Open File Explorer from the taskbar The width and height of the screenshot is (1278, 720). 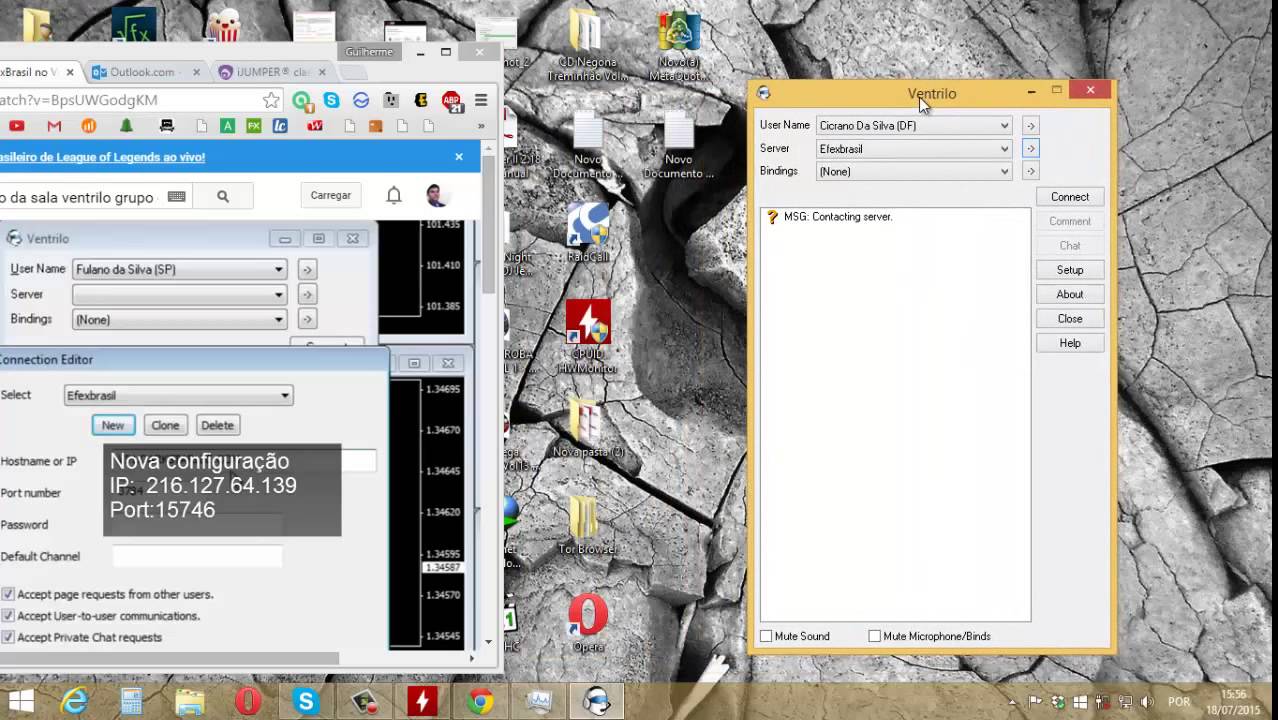pyautogui.click(x=190, y=702)
